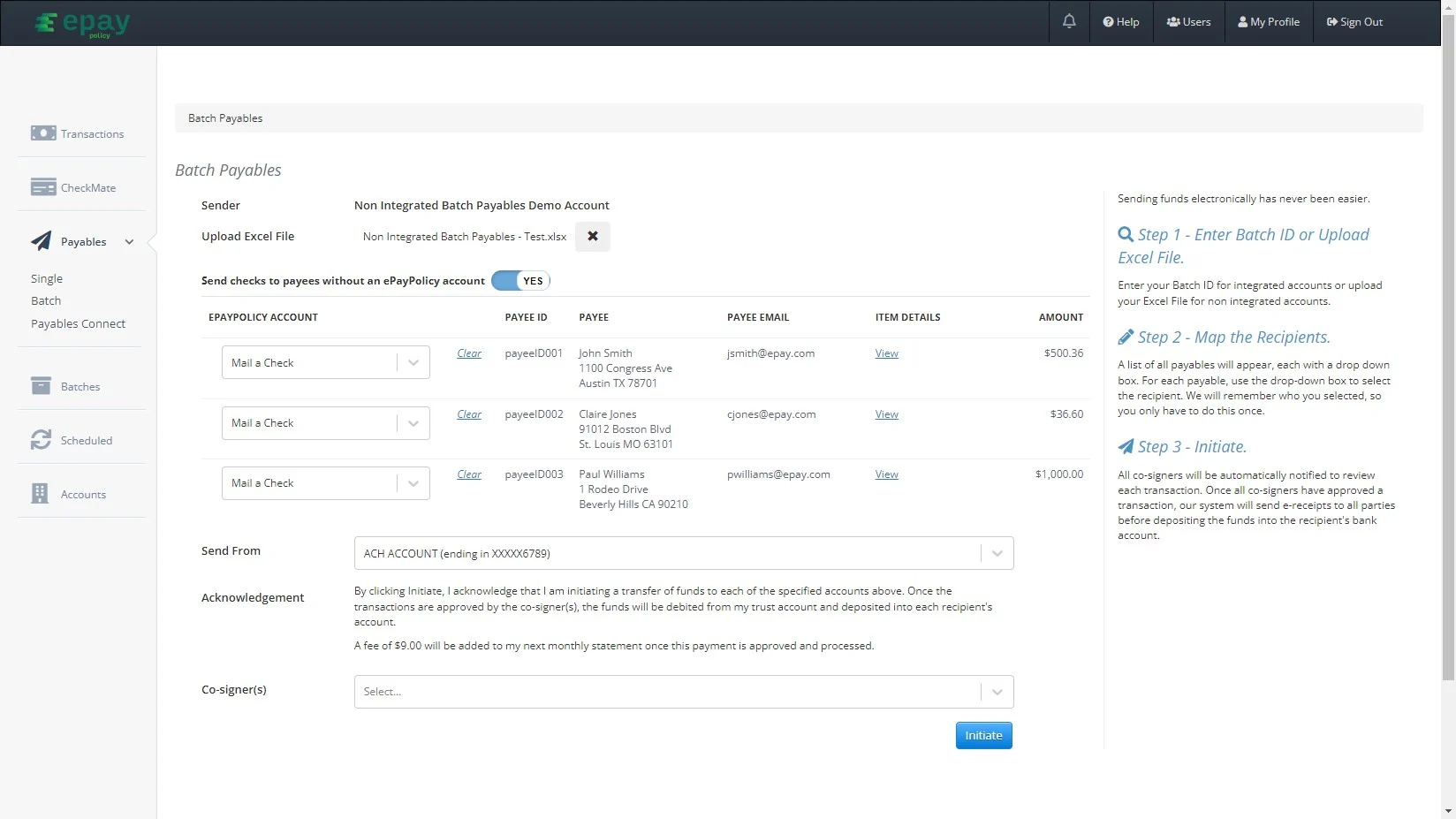The height and width of the screenshot is (819, 1456).
Task: Click the Non Integrated Batch Payables - Test.xlsx filename
Action: coord(465,237)
